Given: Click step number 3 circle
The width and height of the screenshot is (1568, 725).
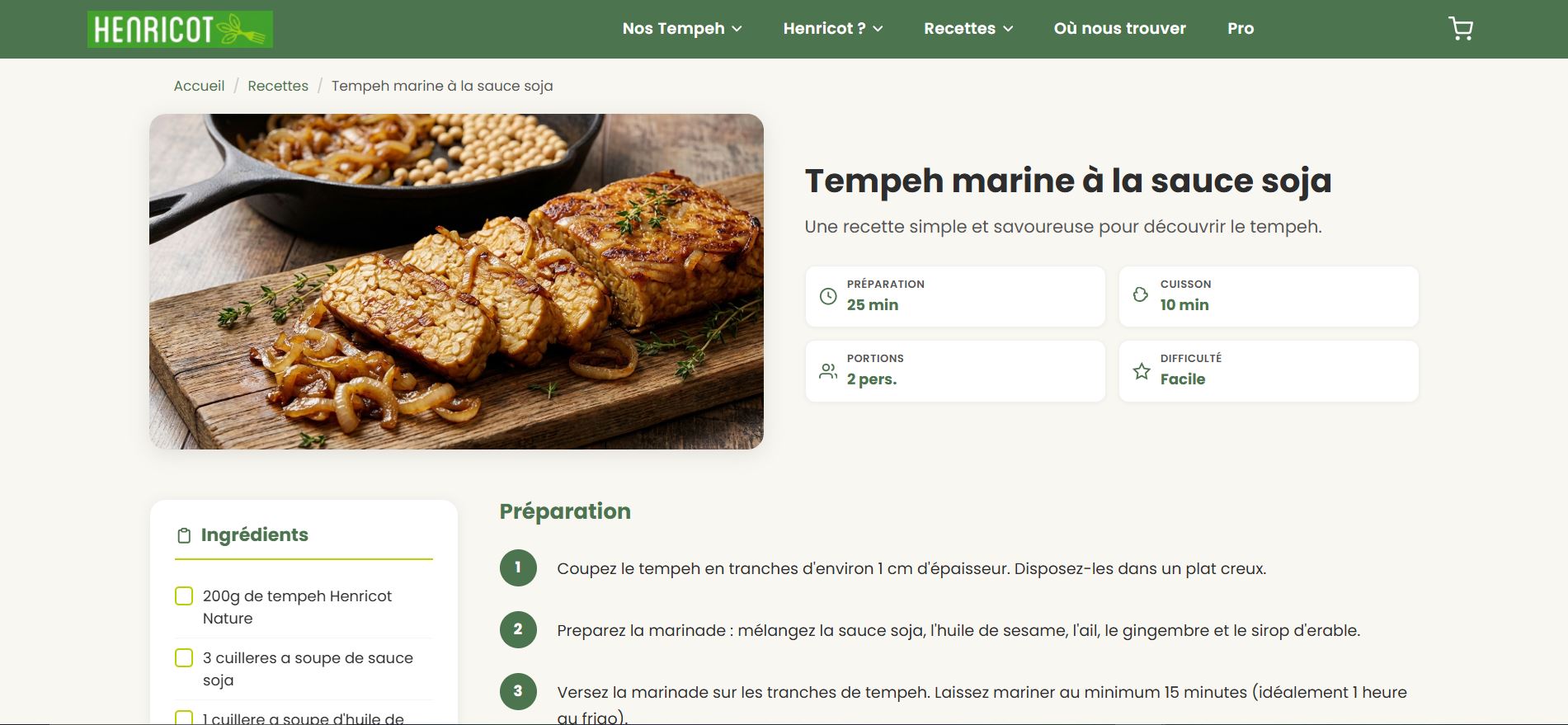Looking at the screenshot, I should (518, 691).
